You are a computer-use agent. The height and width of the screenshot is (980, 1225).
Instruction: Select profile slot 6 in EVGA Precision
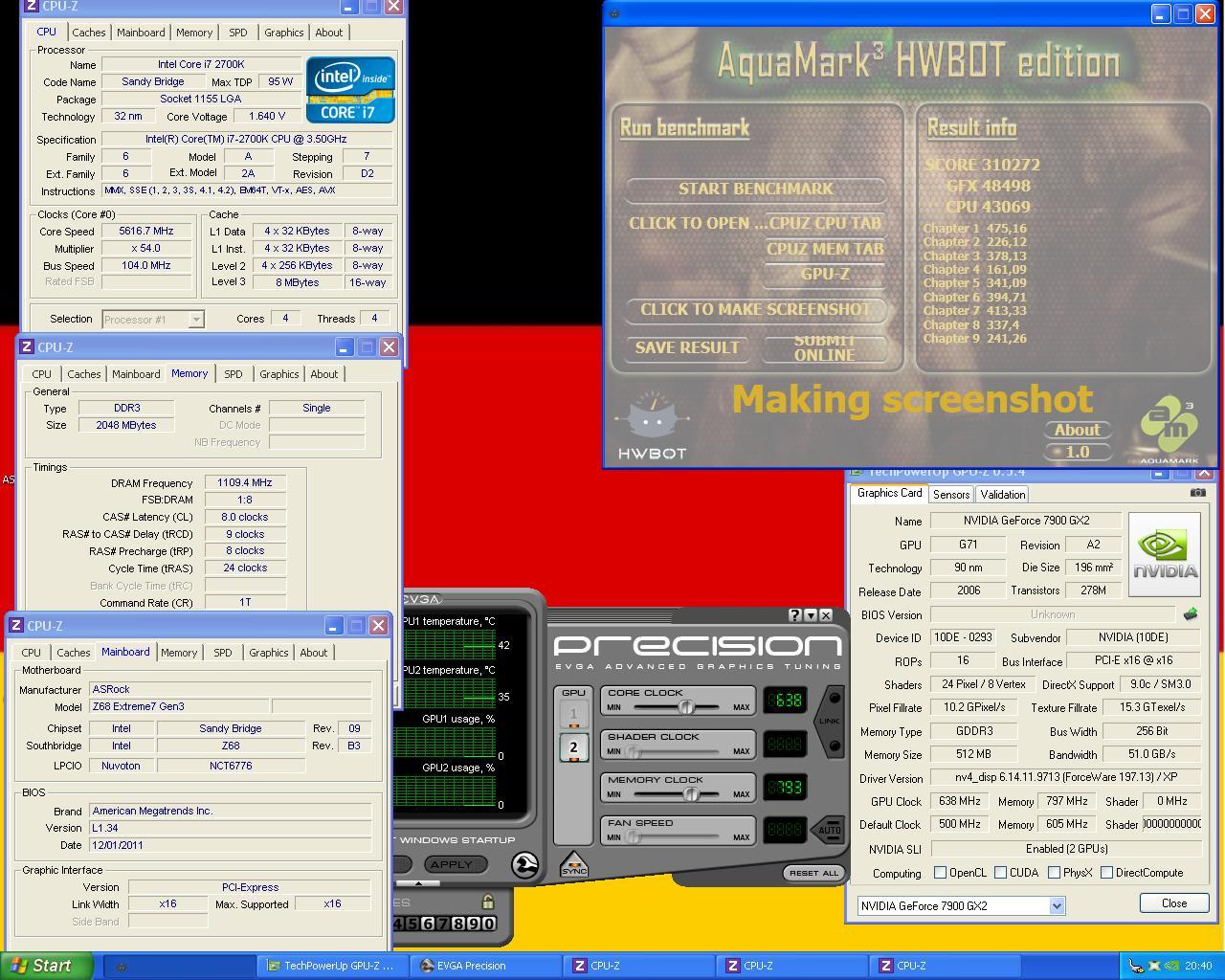click(x=428, y=924)
